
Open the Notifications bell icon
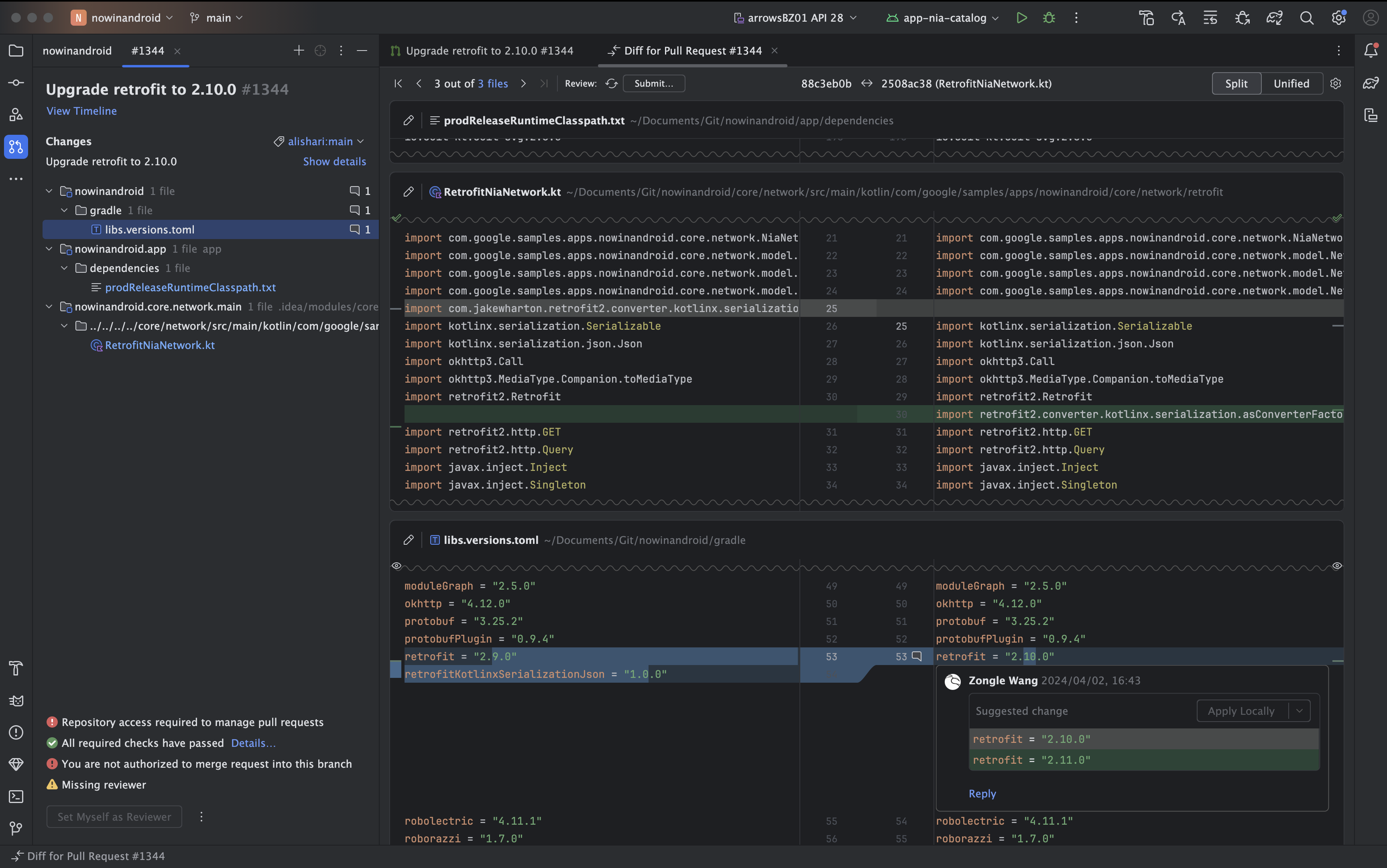point(1371,51)
